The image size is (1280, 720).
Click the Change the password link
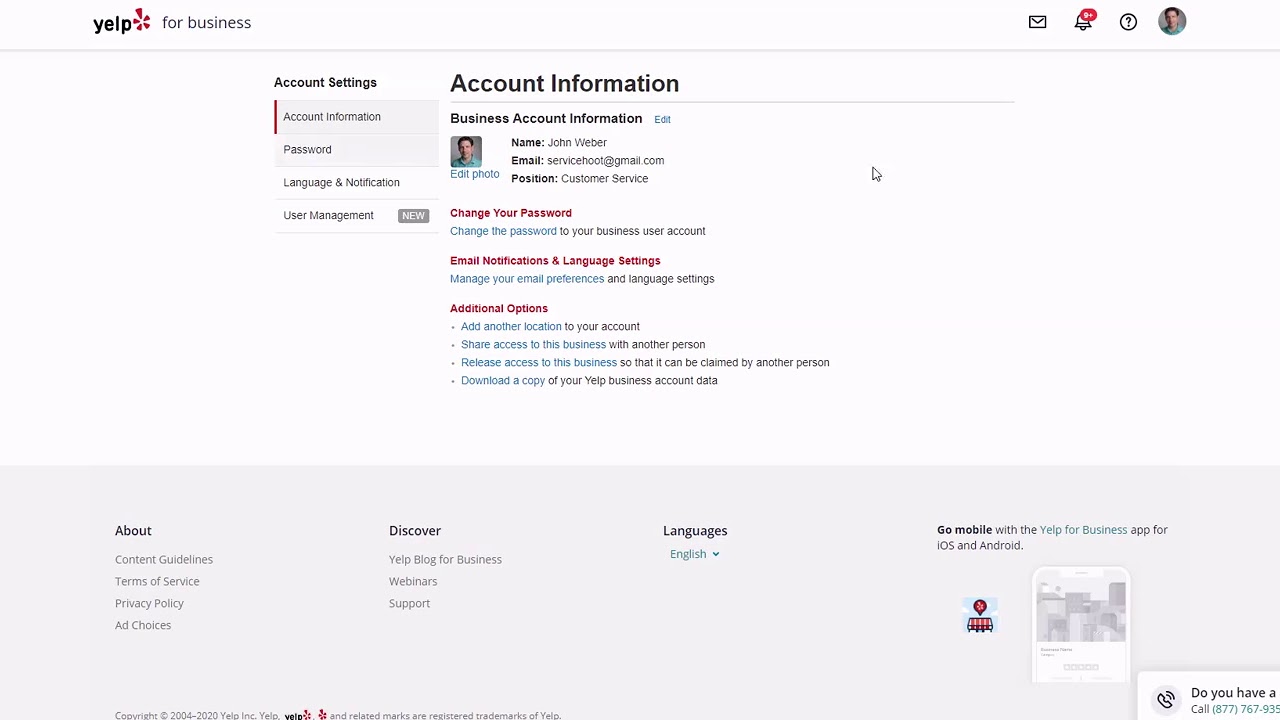503,231
